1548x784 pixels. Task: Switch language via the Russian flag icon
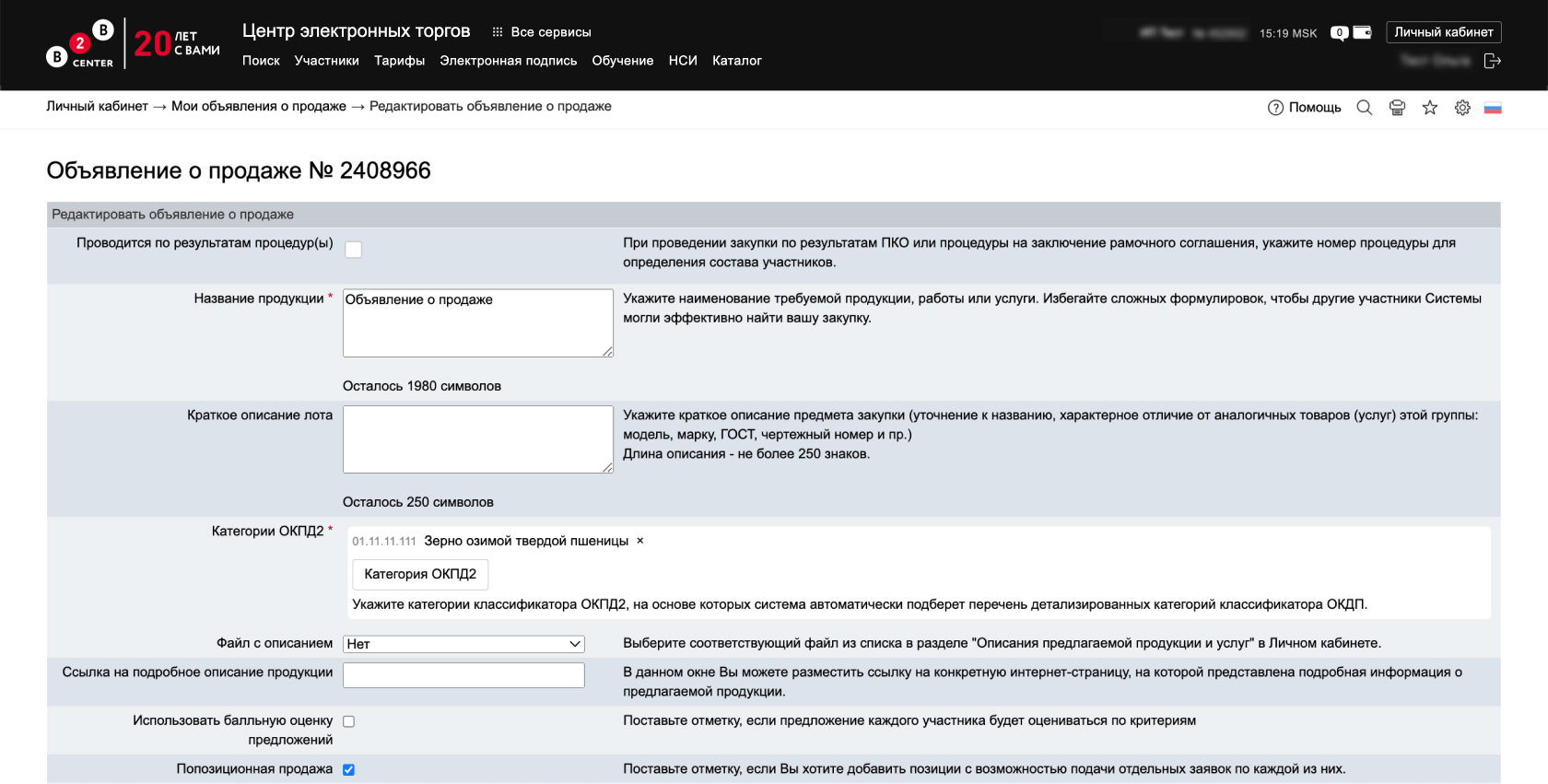pos(1493,108)
